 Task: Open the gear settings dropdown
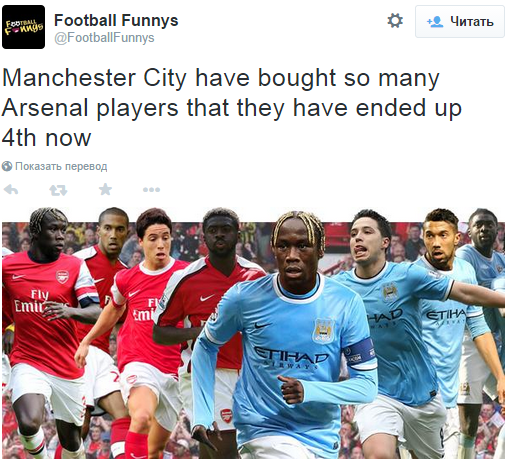tap(395, 21)
